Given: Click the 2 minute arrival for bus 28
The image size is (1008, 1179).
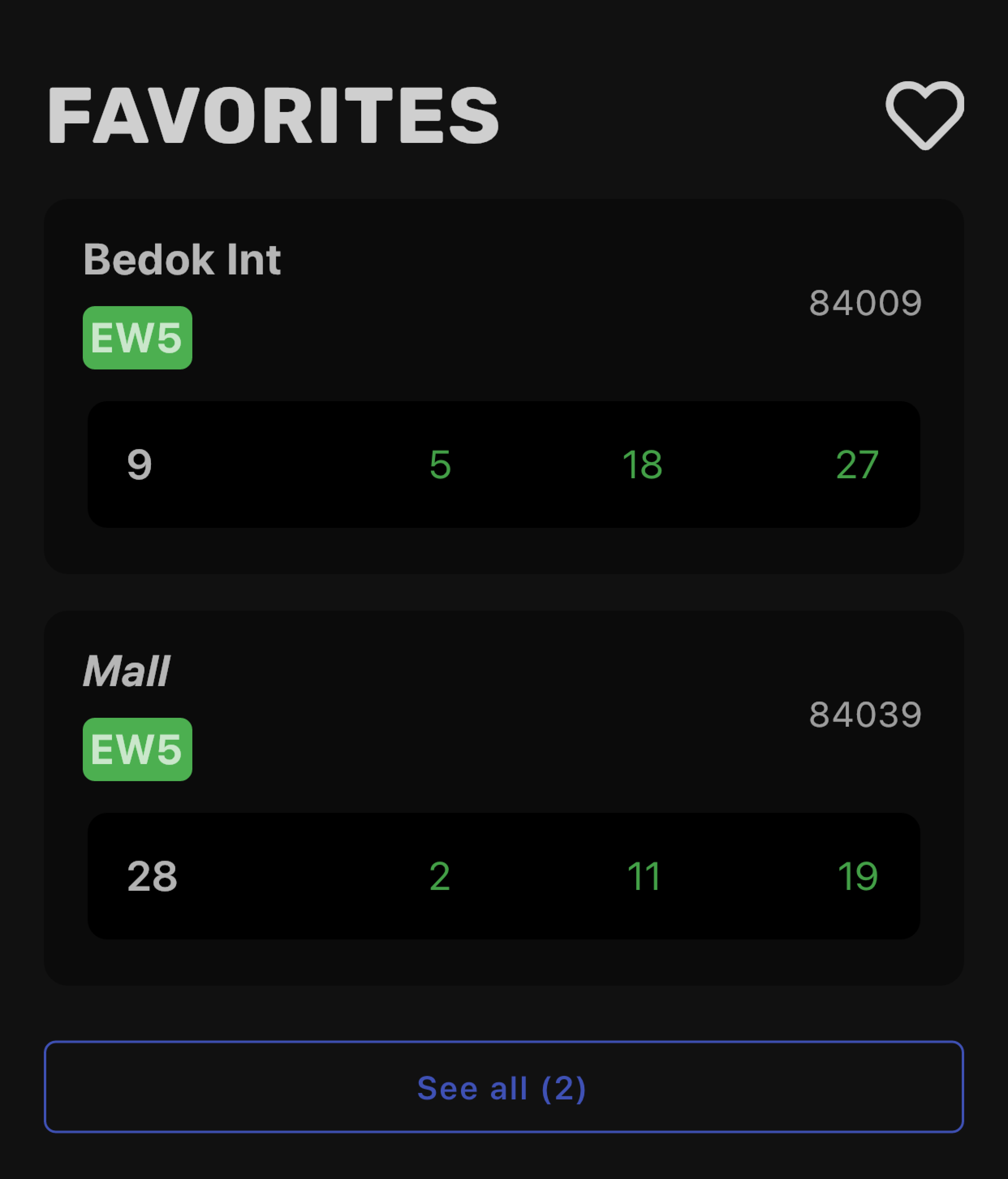Looking at the screenshot, I should (x=440, y=876).
